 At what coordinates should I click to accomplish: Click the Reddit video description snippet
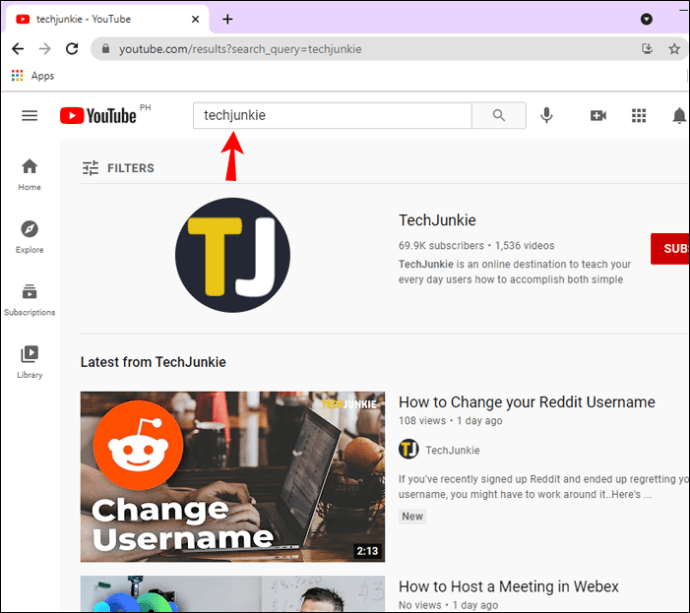tap(543, 487)
